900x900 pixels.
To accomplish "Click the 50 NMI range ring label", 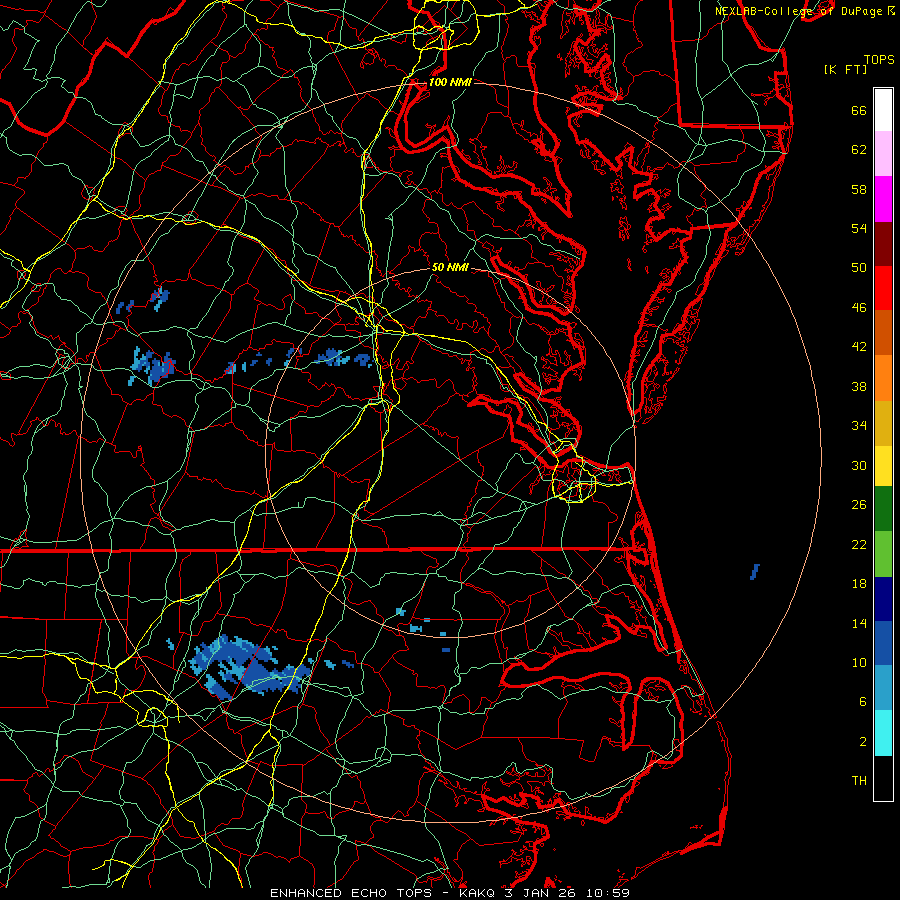I will click(x=450, y=267).
